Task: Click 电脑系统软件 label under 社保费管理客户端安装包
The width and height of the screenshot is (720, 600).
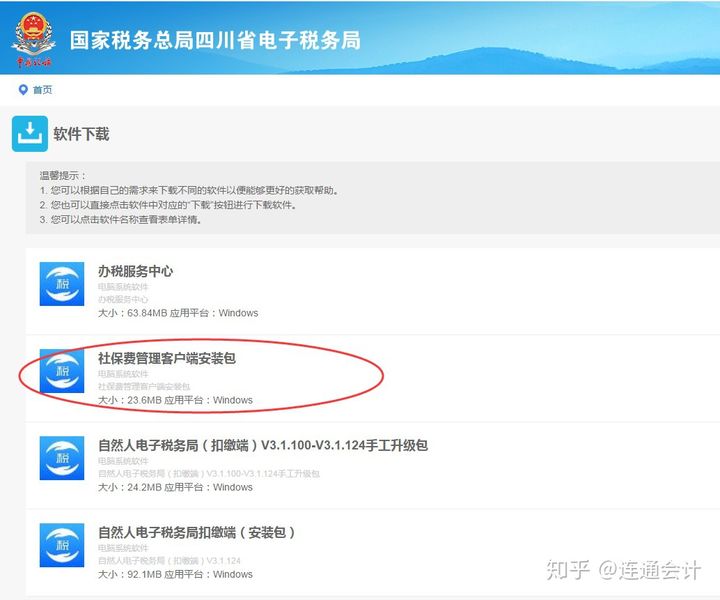Action: pyautogui.click(x=123, y=374)
